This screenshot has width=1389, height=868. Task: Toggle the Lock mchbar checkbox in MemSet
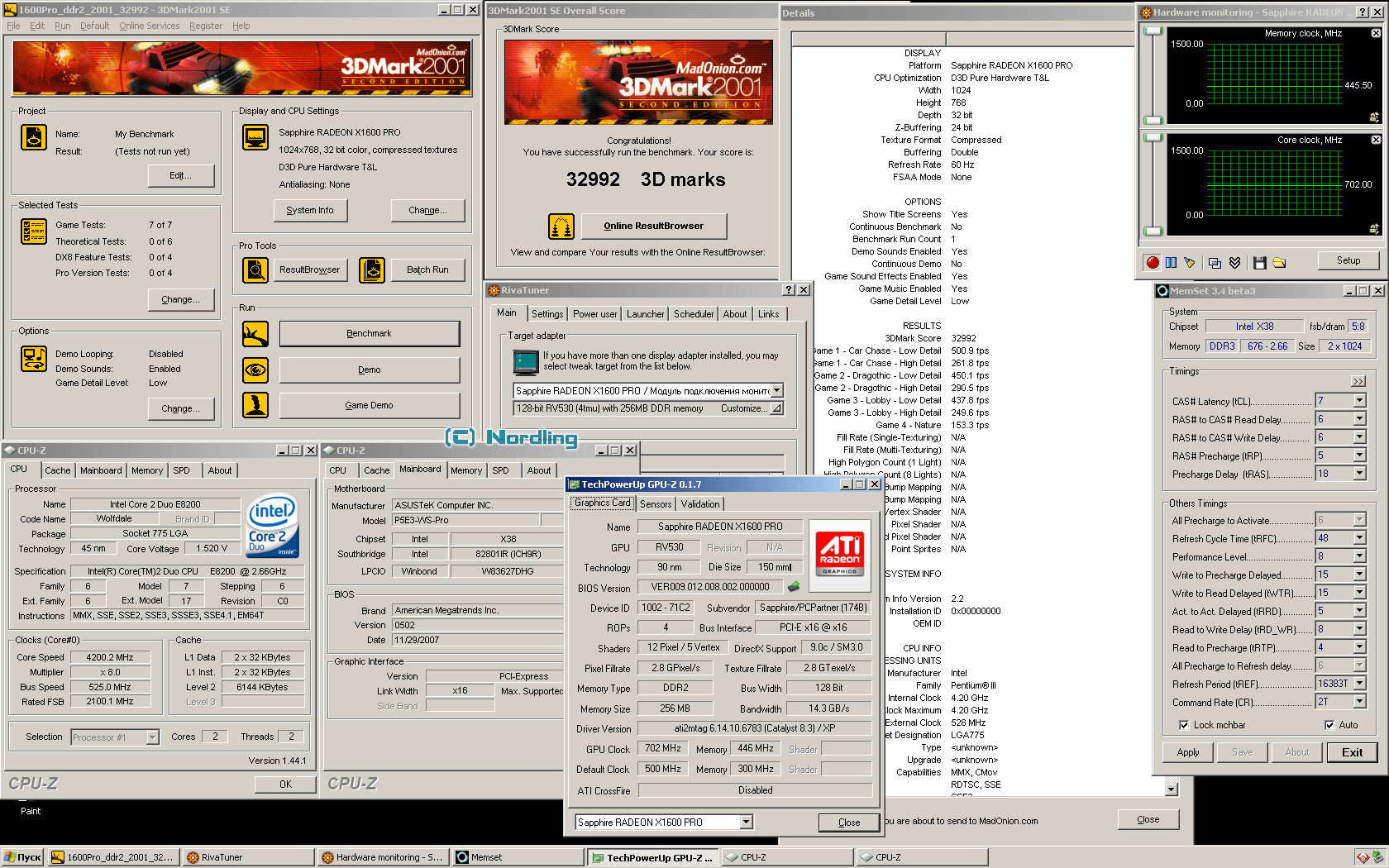point(1184,725)
